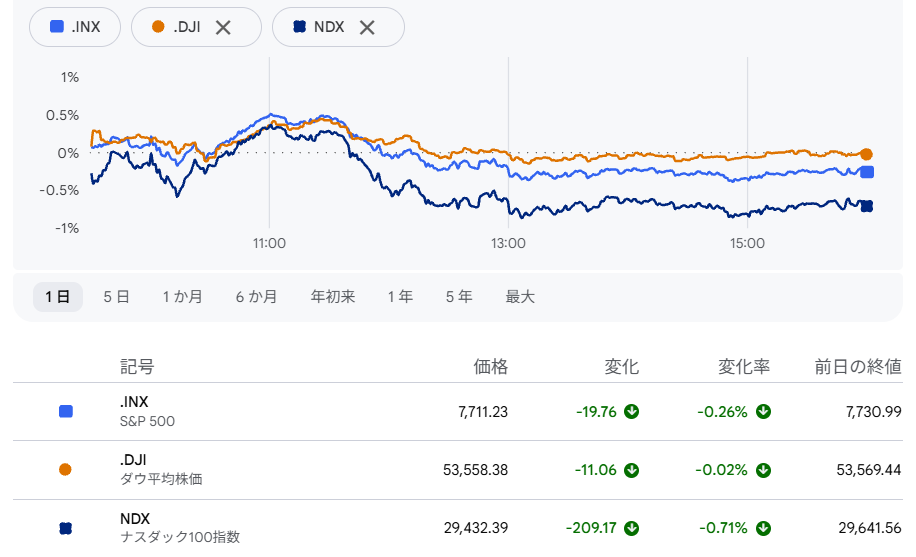
Task: Click dark blue icon in NDX table row
Action: pos(65,528)
